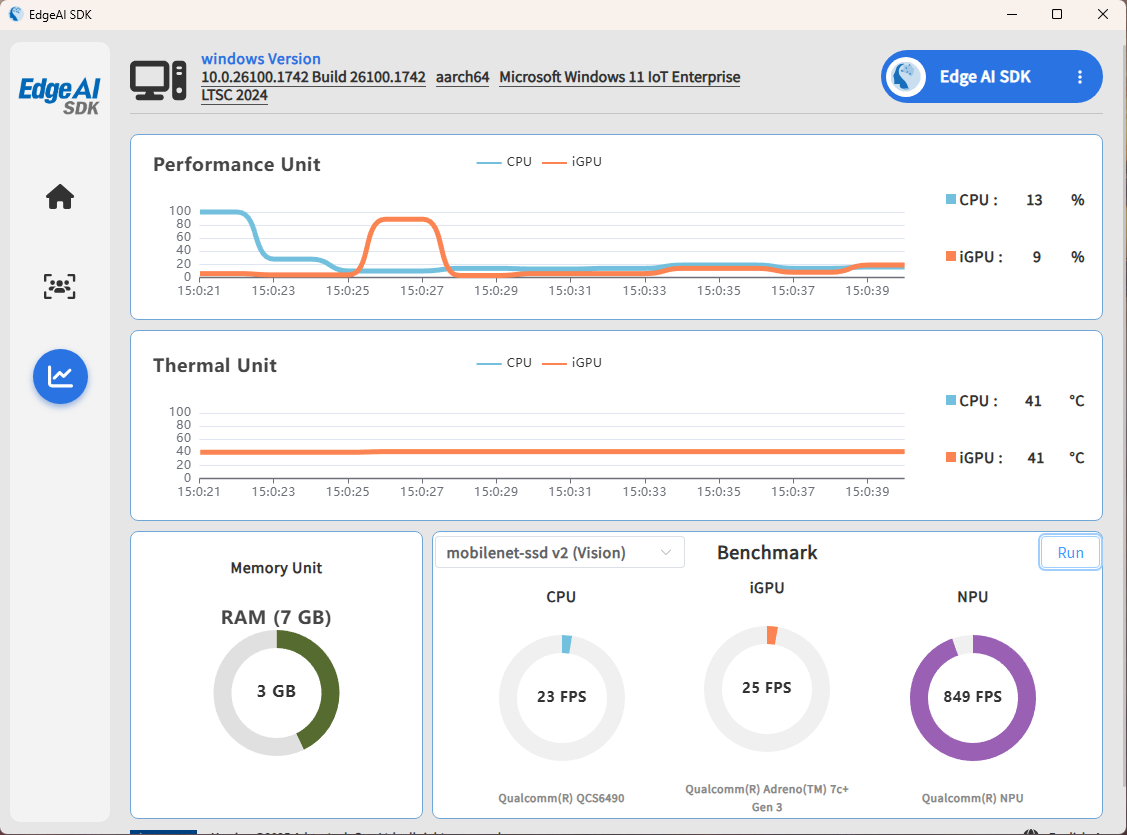Click the Memory Unit label
1127x835 pixels.
pos(276,568)
